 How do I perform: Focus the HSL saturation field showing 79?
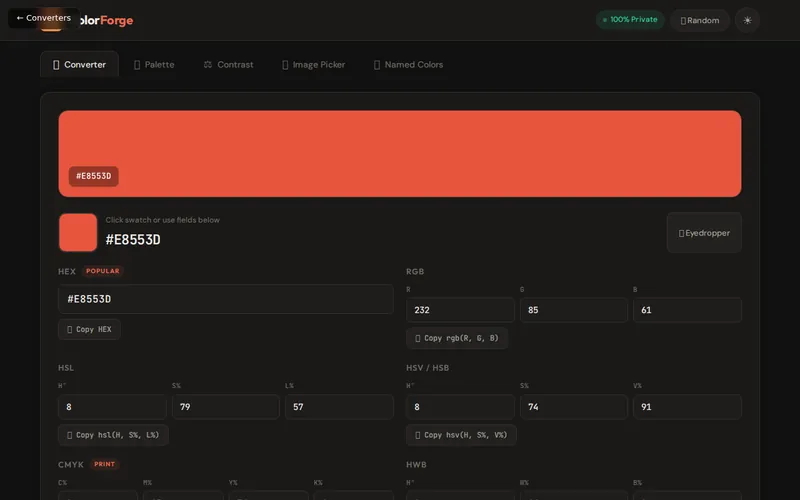click(226, 407)
